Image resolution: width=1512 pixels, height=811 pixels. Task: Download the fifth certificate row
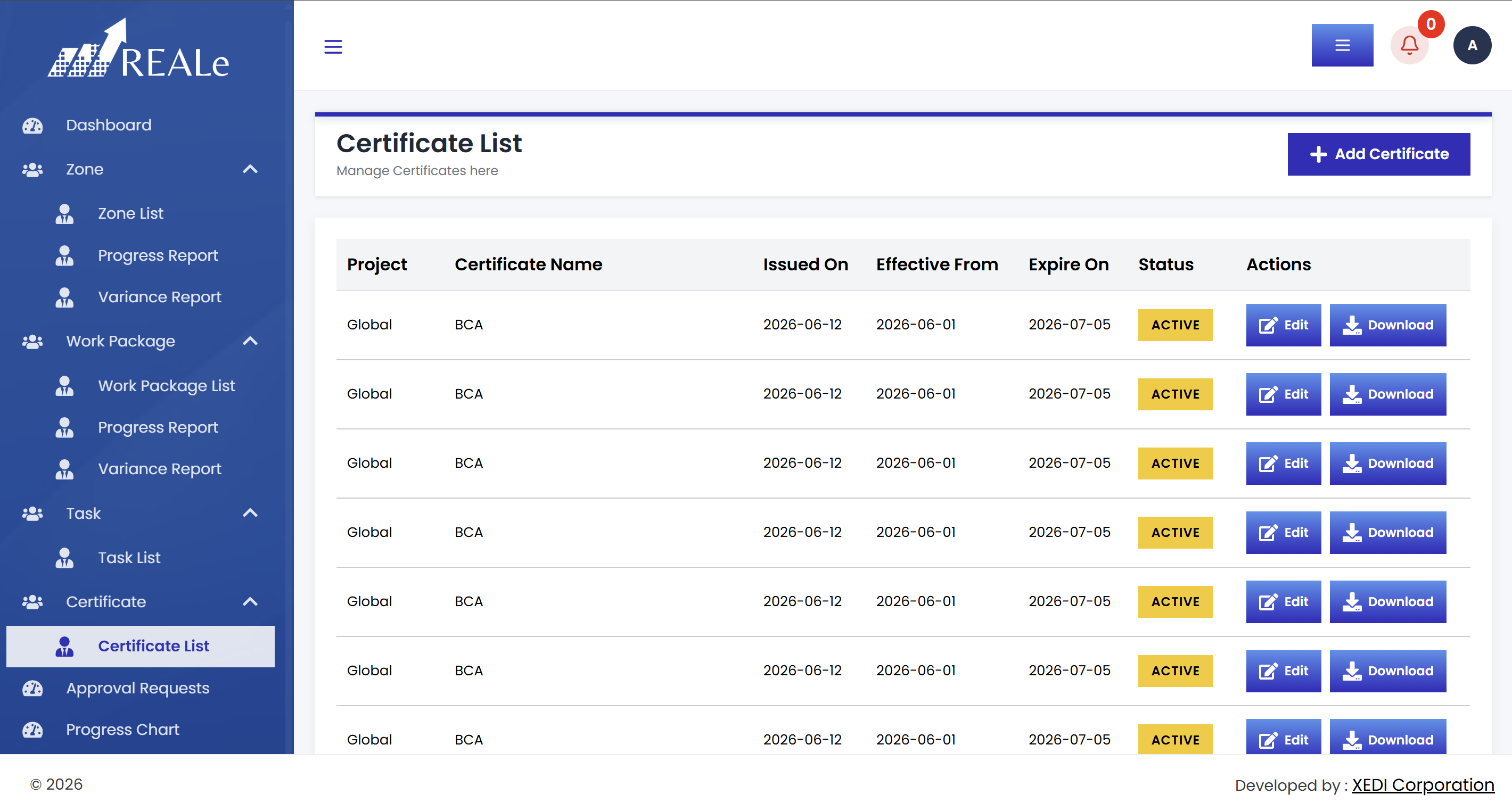tap(1387, 602)
